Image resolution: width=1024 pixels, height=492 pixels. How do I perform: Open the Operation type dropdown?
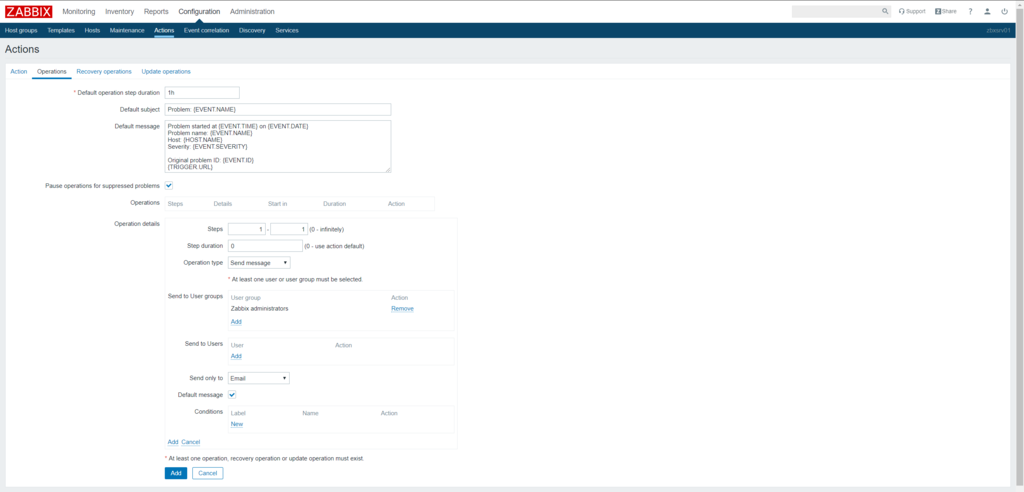click(259, 262)
